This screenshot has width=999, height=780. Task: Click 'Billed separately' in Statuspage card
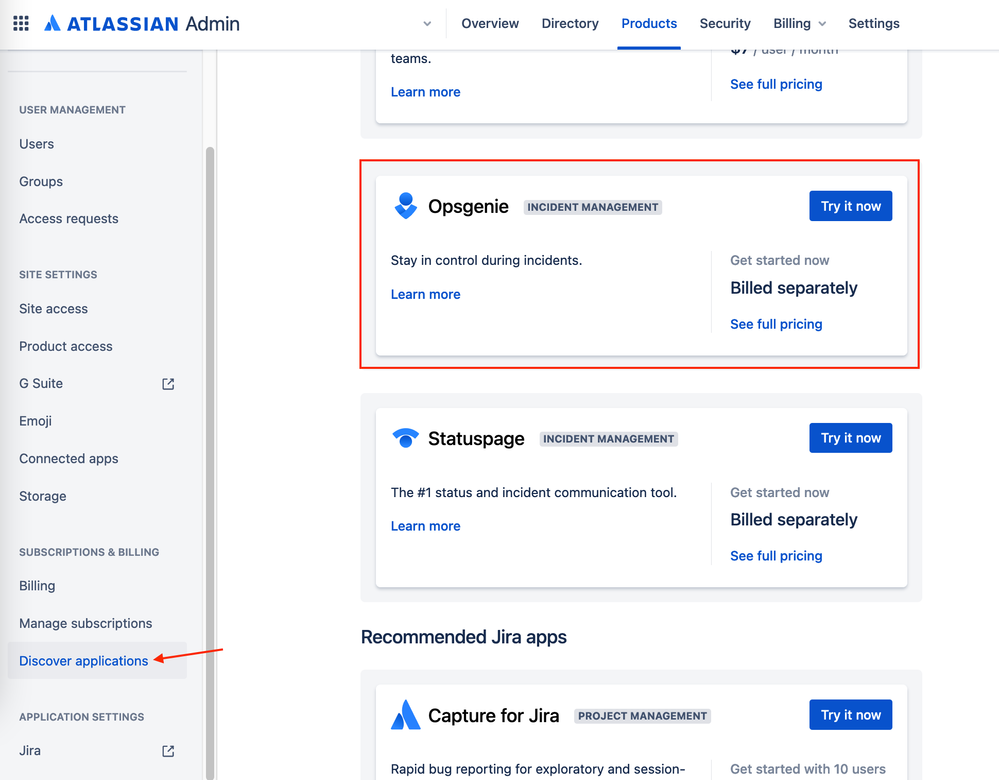[794, 520]
